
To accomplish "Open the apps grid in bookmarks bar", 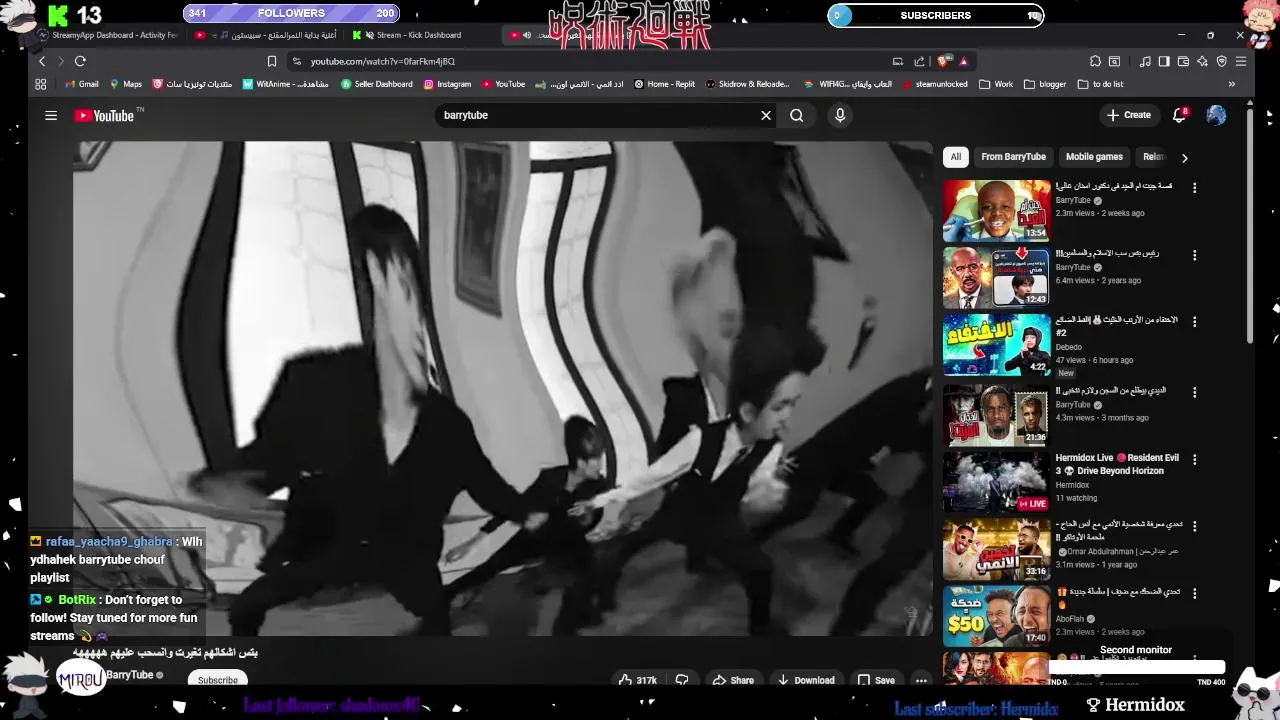I will pyautogui.click(x=41, y=84).
